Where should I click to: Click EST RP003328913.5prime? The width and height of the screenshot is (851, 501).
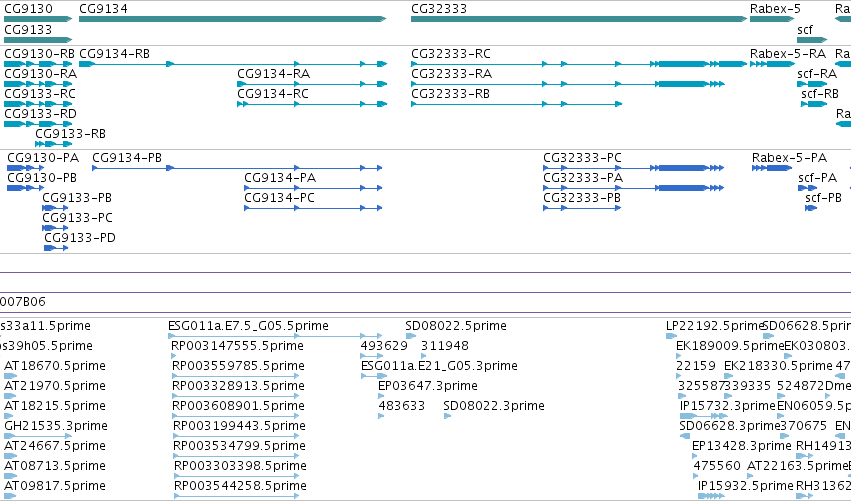tap(238, 386)
